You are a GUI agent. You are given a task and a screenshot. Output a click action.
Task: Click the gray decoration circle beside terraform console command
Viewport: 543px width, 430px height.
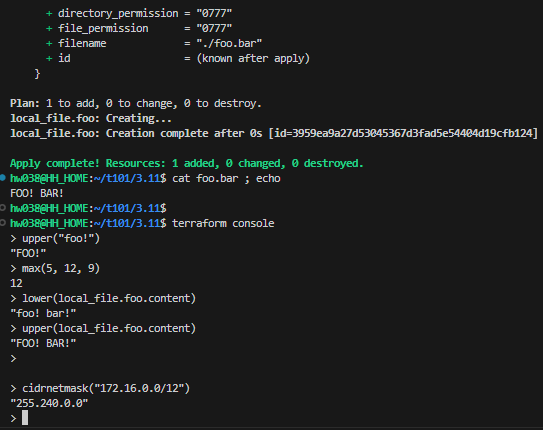tap(3, 223)
